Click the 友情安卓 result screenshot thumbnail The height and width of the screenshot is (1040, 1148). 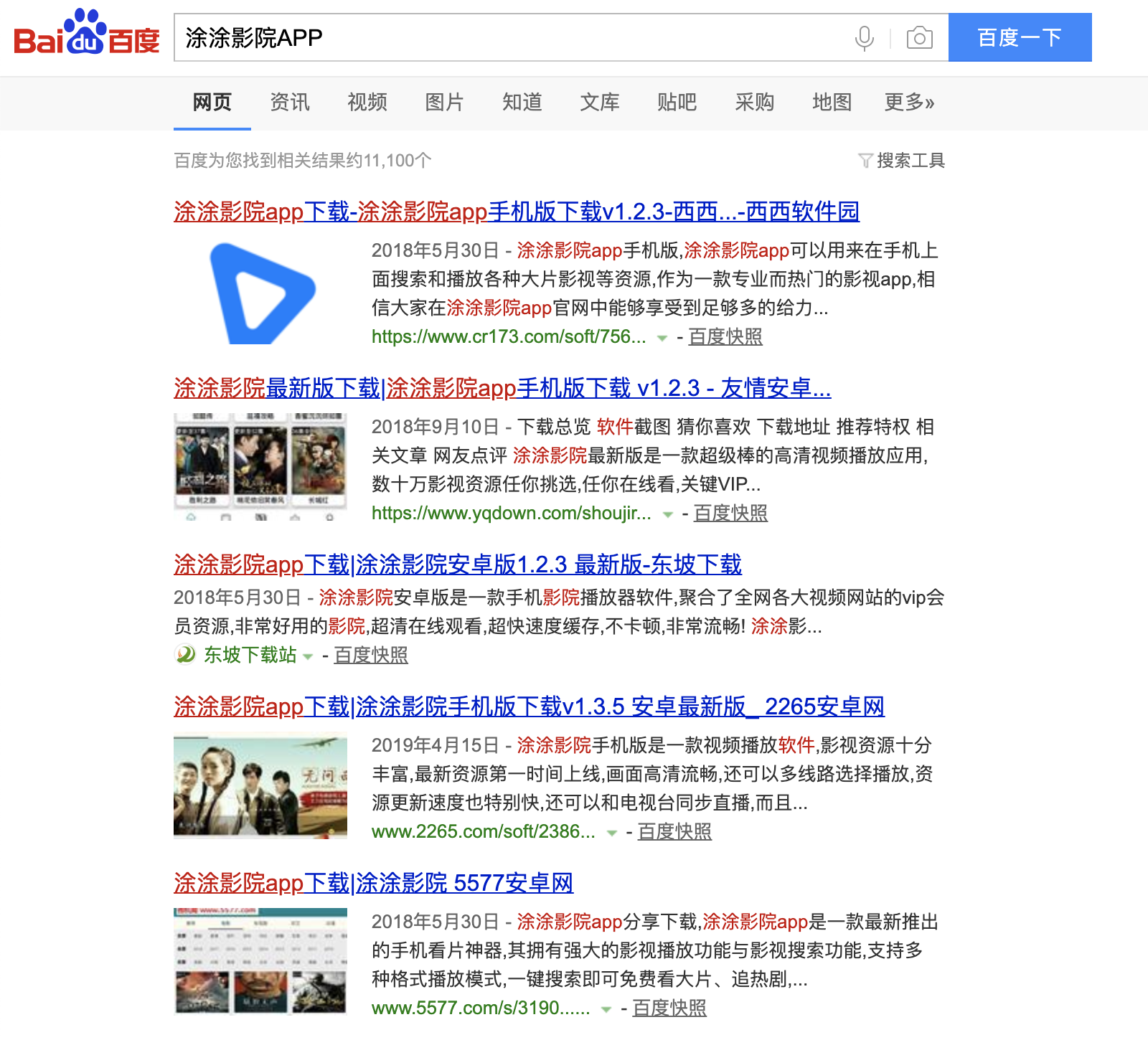coord(260,467)
